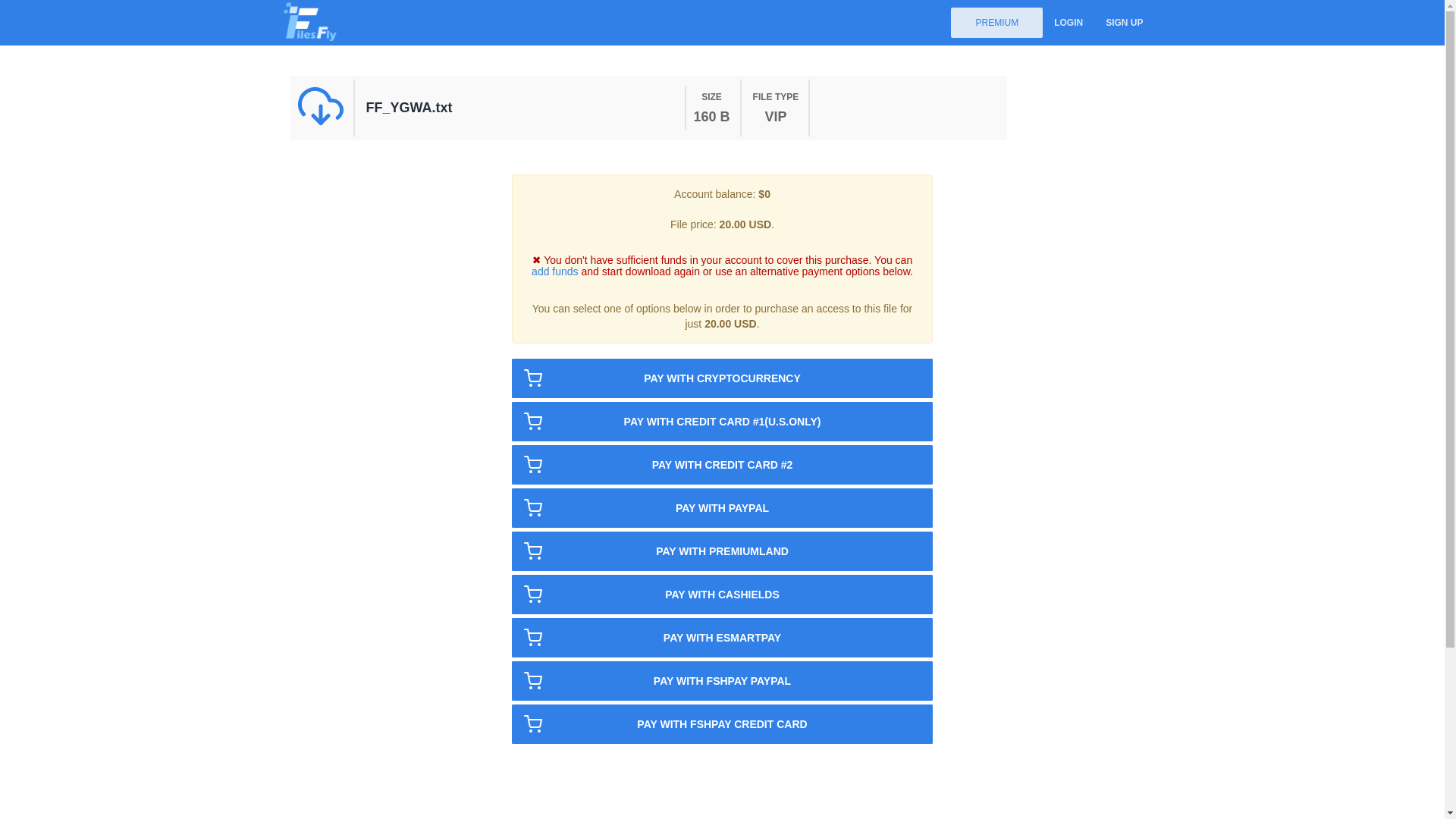Choose Pay with Cryptocurrency
The width and height of the screenshot is (1456, 819).
[722, 378]
